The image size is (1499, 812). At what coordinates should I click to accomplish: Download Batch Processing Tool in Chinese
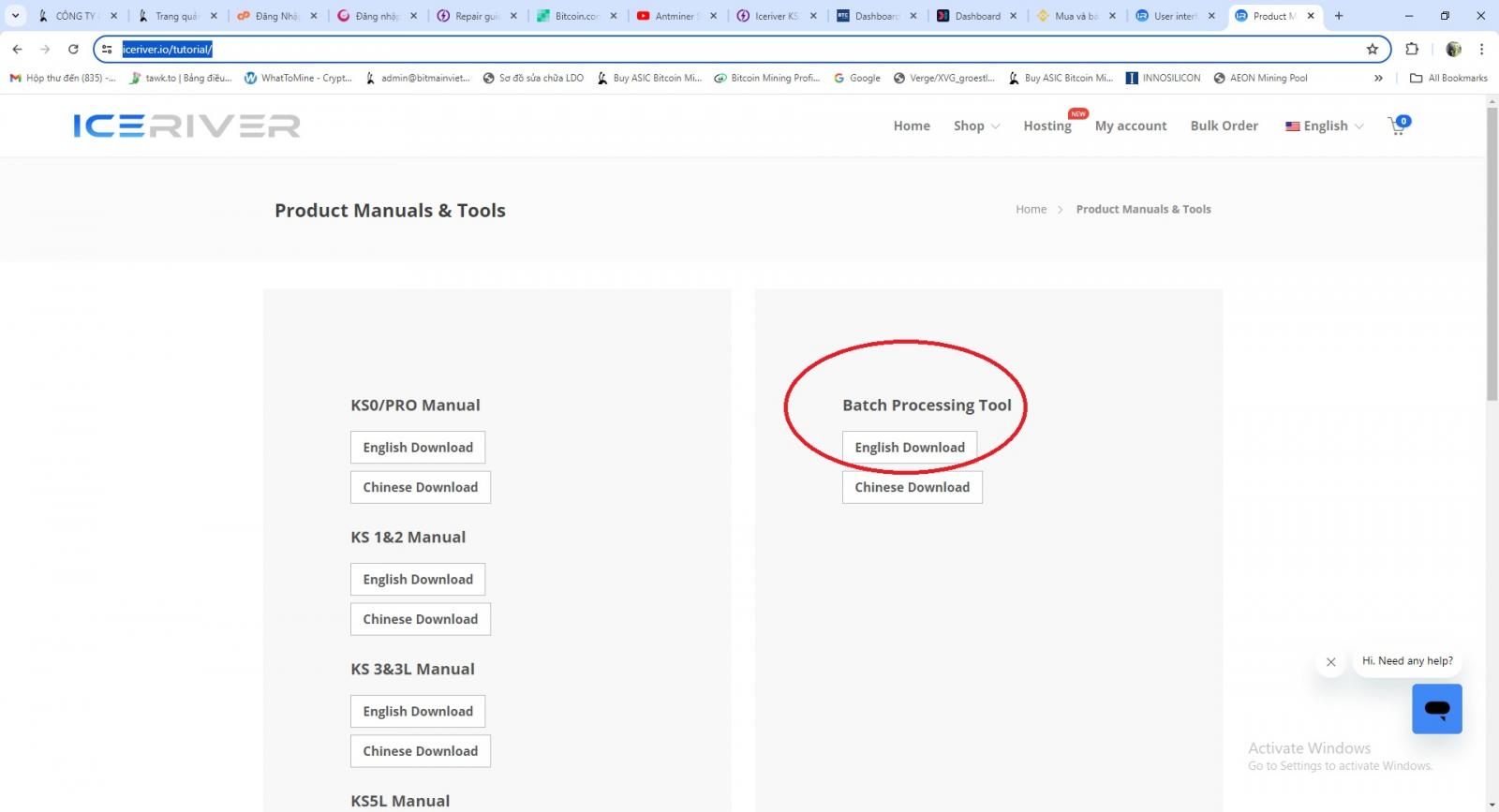click(913, 487)
